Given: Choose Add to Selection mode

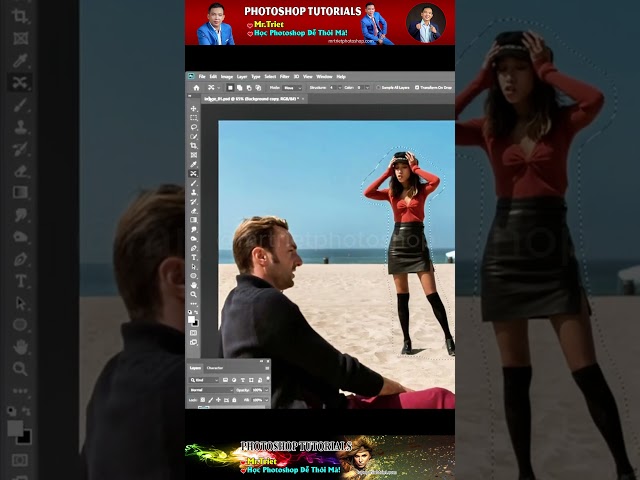Looking at the screenshot, I should 240,88.
